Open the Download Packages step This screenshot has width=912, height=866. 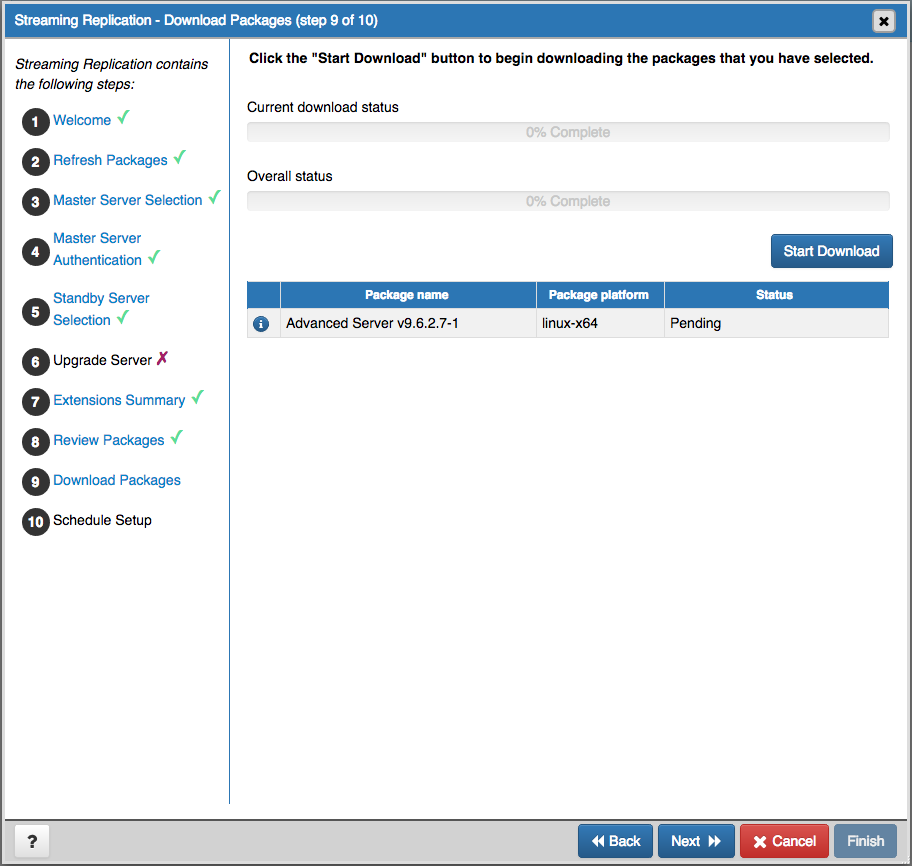click(117, 480)
